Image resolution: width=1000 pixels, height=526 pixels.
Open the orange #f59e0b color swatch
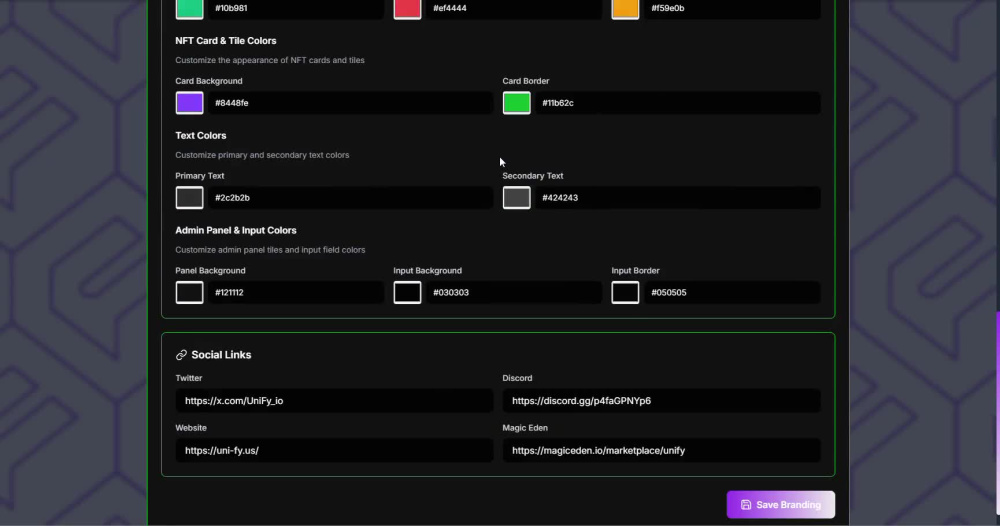coord(626,9)
